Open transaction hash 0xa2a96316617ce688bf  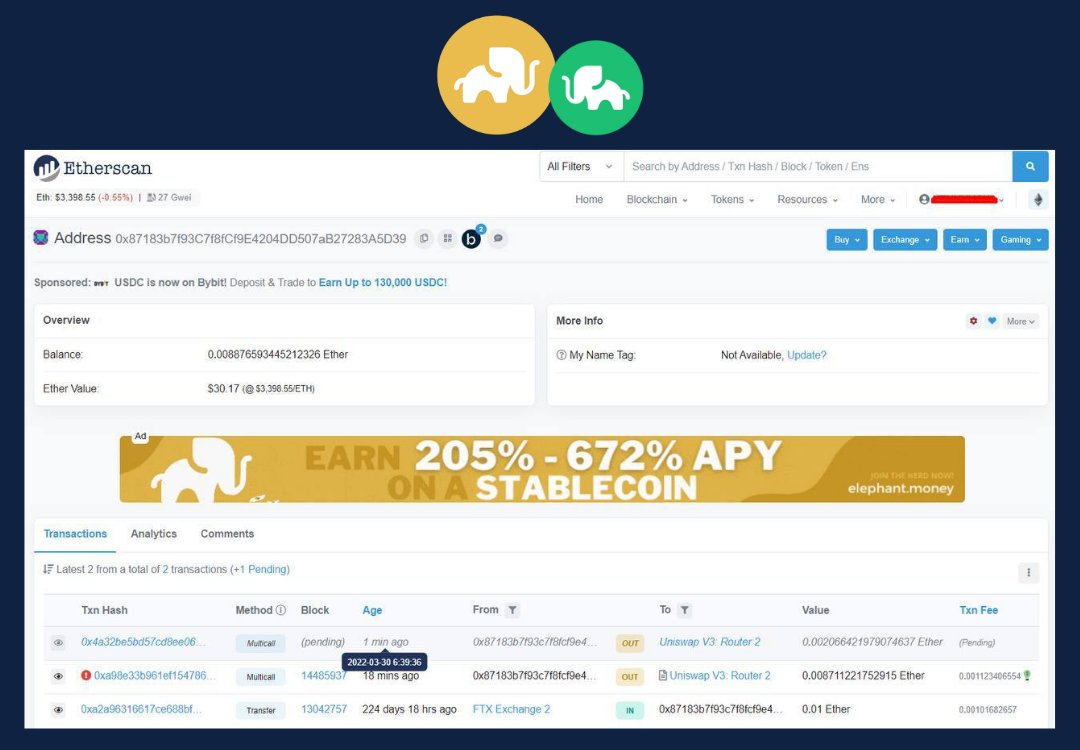[141, 709]
